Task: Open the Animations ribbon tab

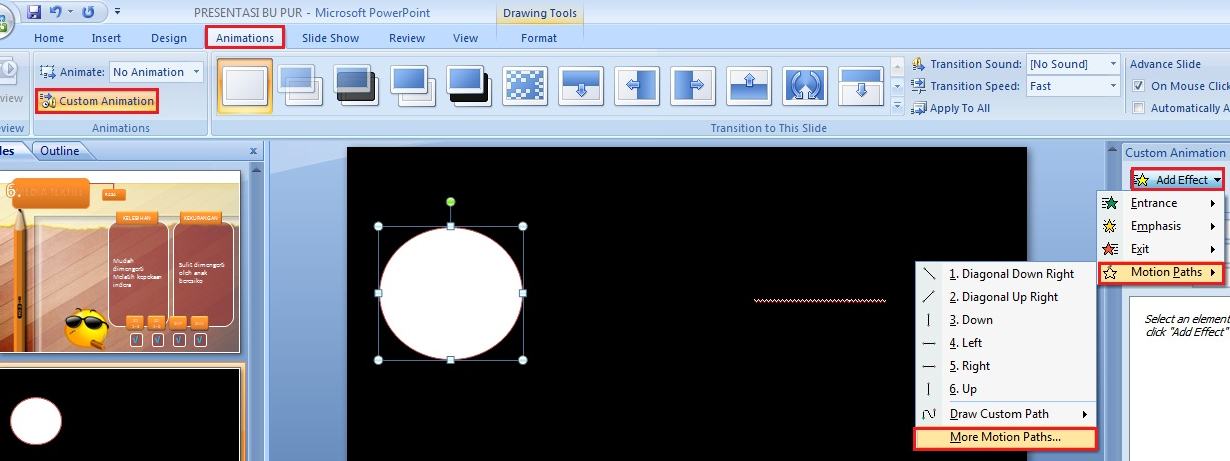Action: coord(245,38)
